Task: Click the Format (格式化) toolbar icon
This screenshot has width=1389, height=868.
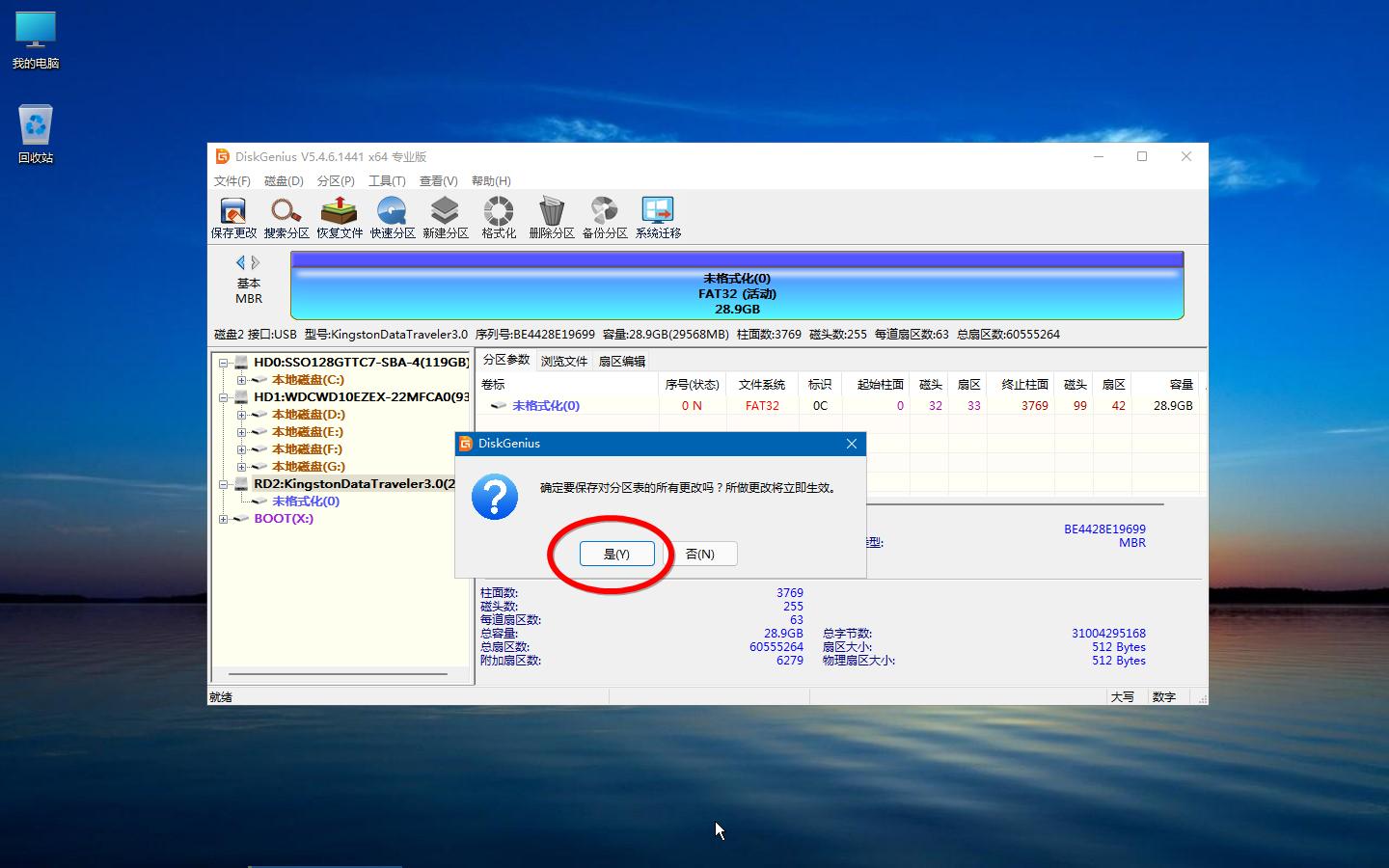Action: coord(499,218)
